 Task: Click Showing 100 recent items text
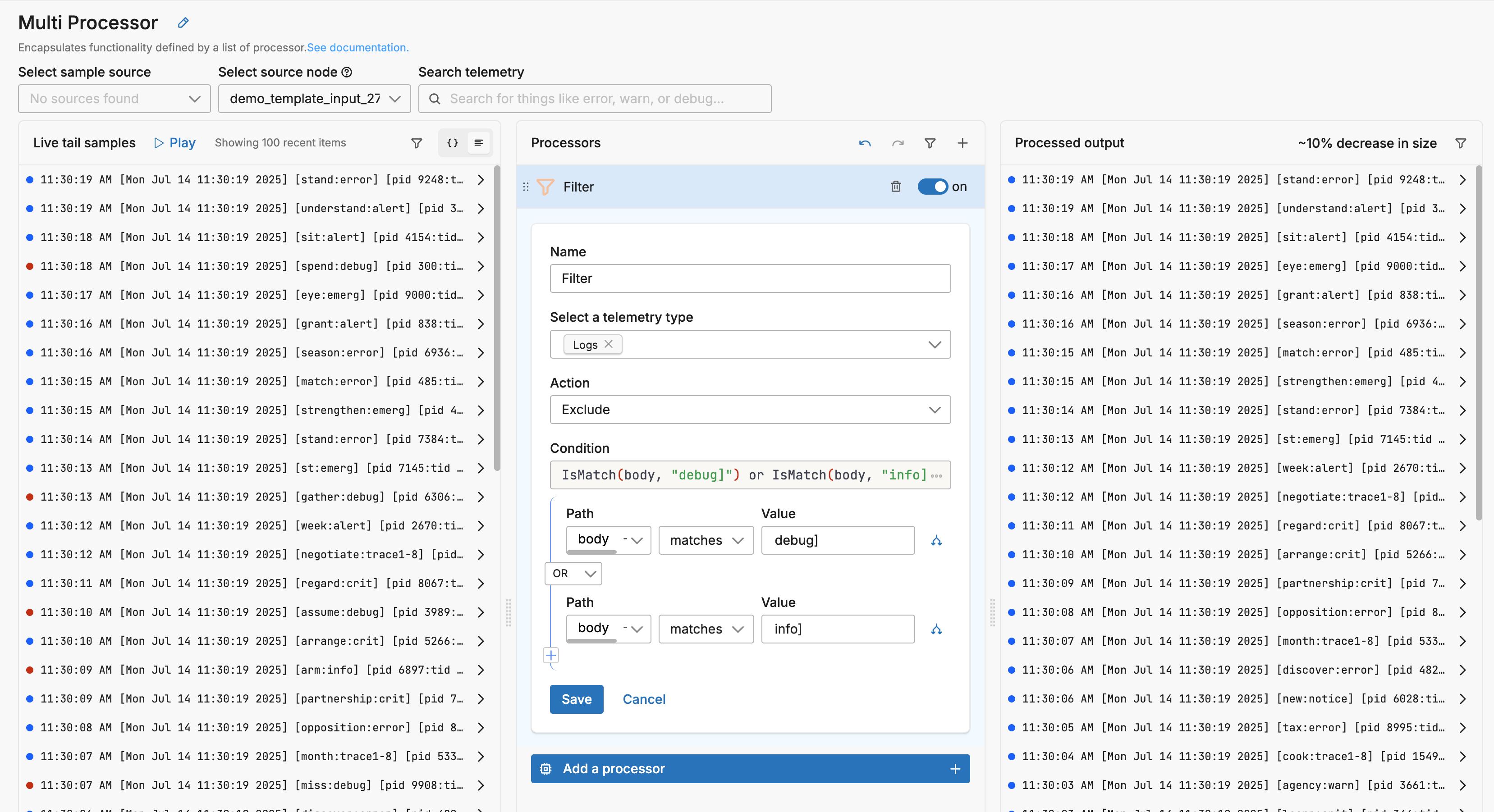280,143
